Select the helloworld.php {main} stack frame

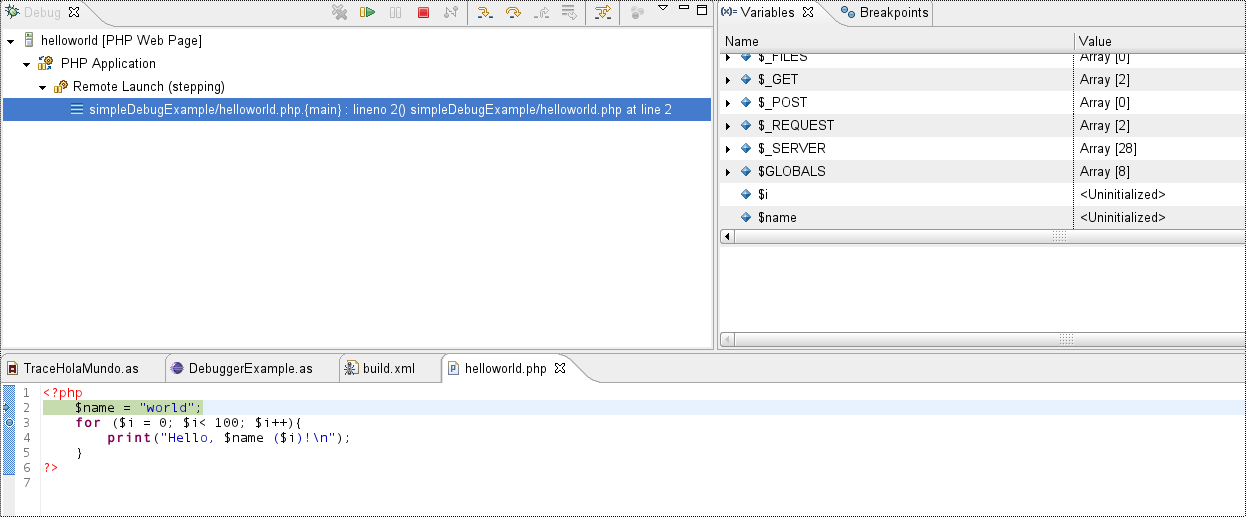(x=357, y=110)
